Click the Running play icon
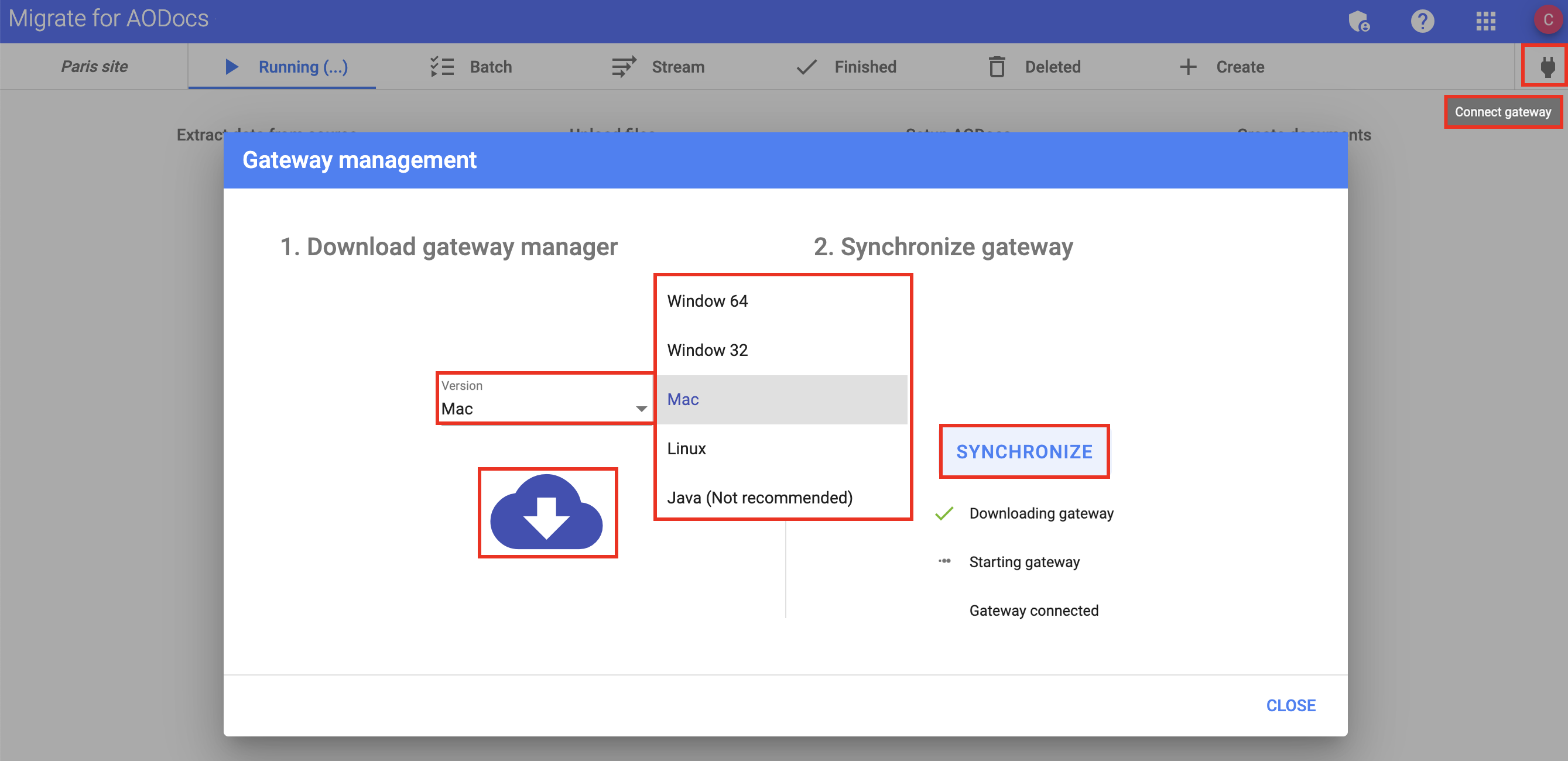The height and width of the screenshot is (761, 1568). 231,66
